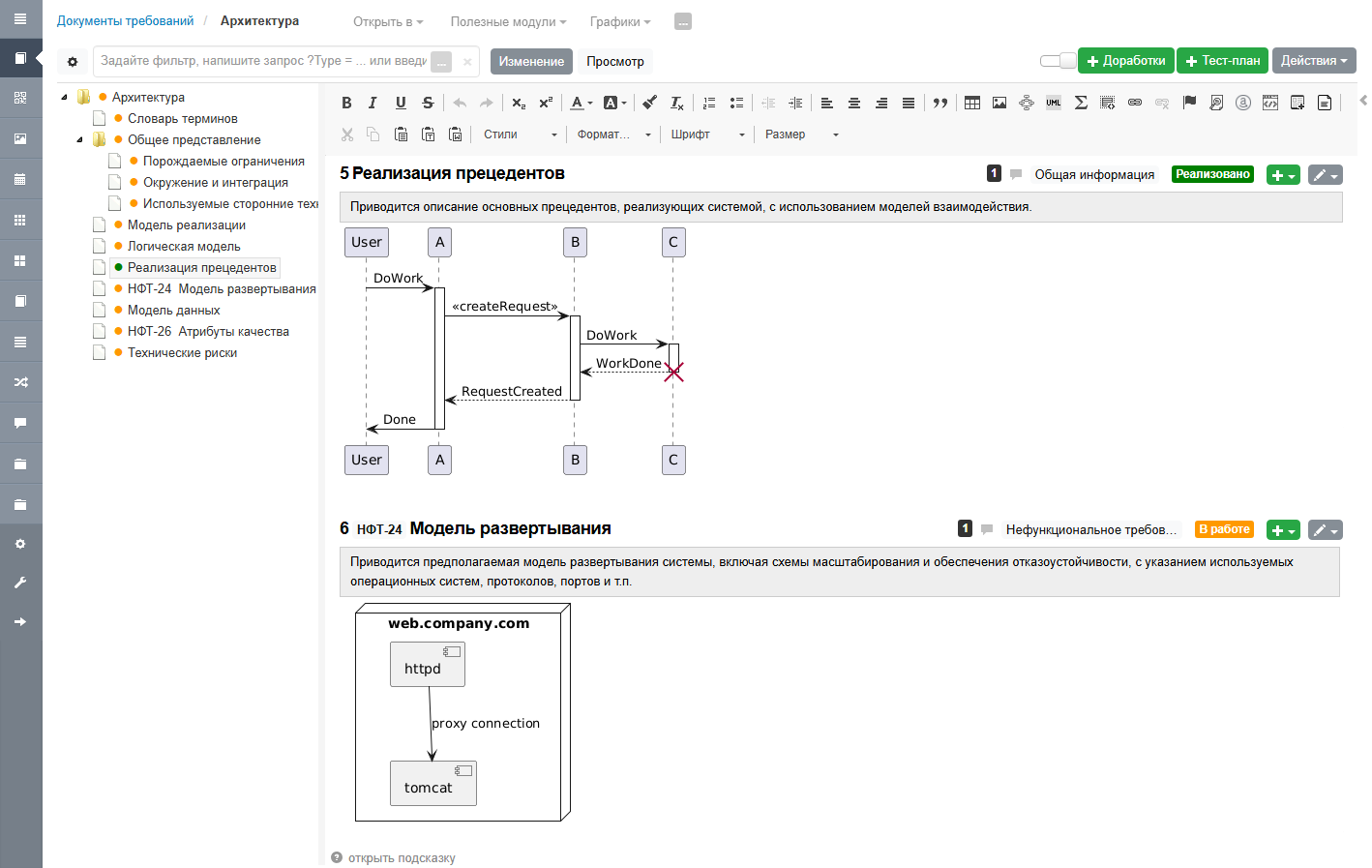Viewport: 1372px width, 868px height.
Task: Open the Графики dropdown menu
Action: [620, 21]
